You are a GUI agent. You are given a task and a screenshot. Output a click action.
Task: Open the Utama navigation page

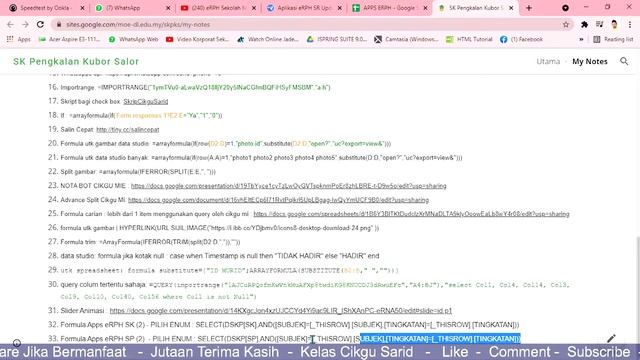(x=548, y=61)
